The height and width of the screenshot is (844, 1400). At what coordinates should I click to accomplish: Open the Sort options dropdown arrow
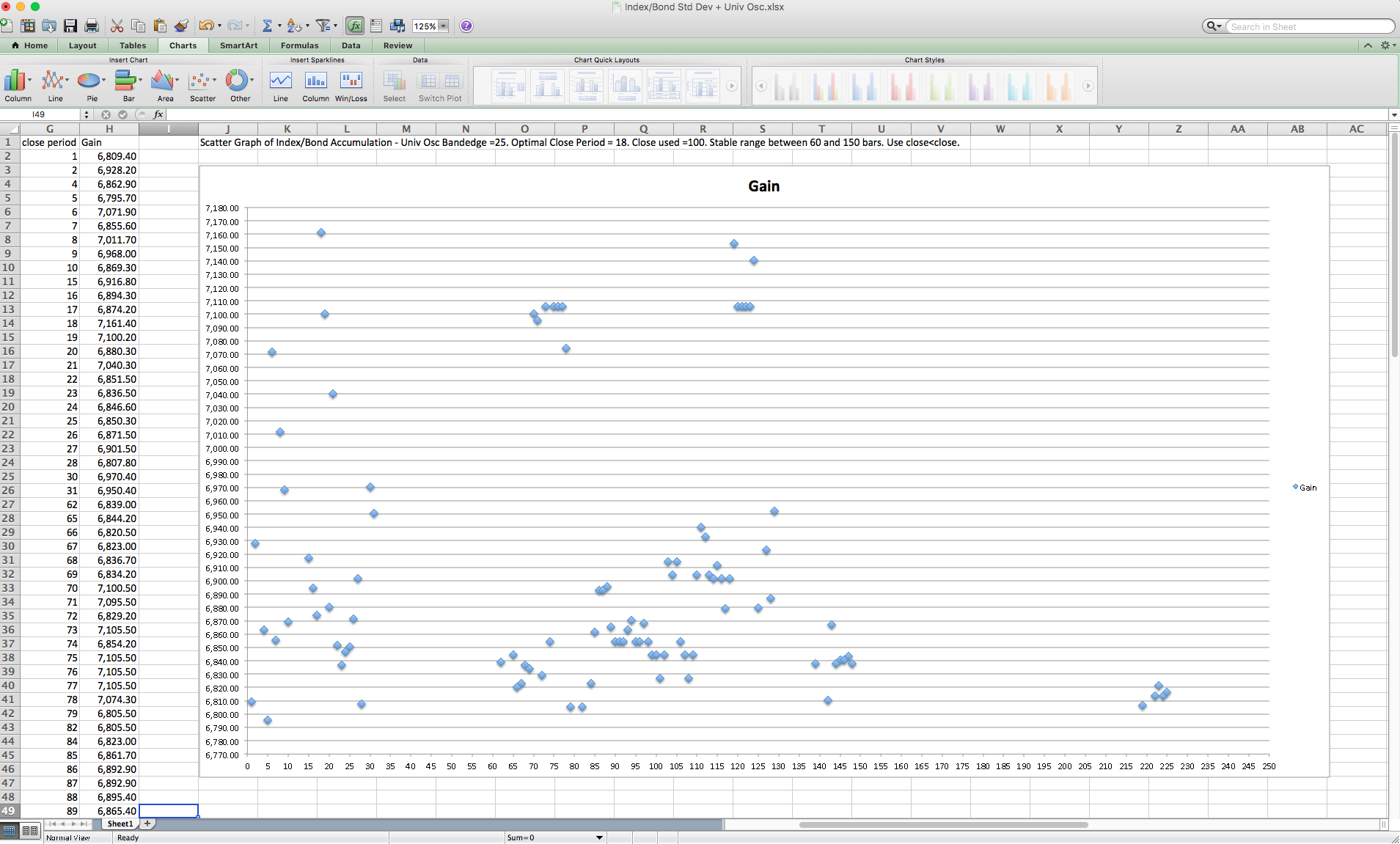[x=307, y=26]
